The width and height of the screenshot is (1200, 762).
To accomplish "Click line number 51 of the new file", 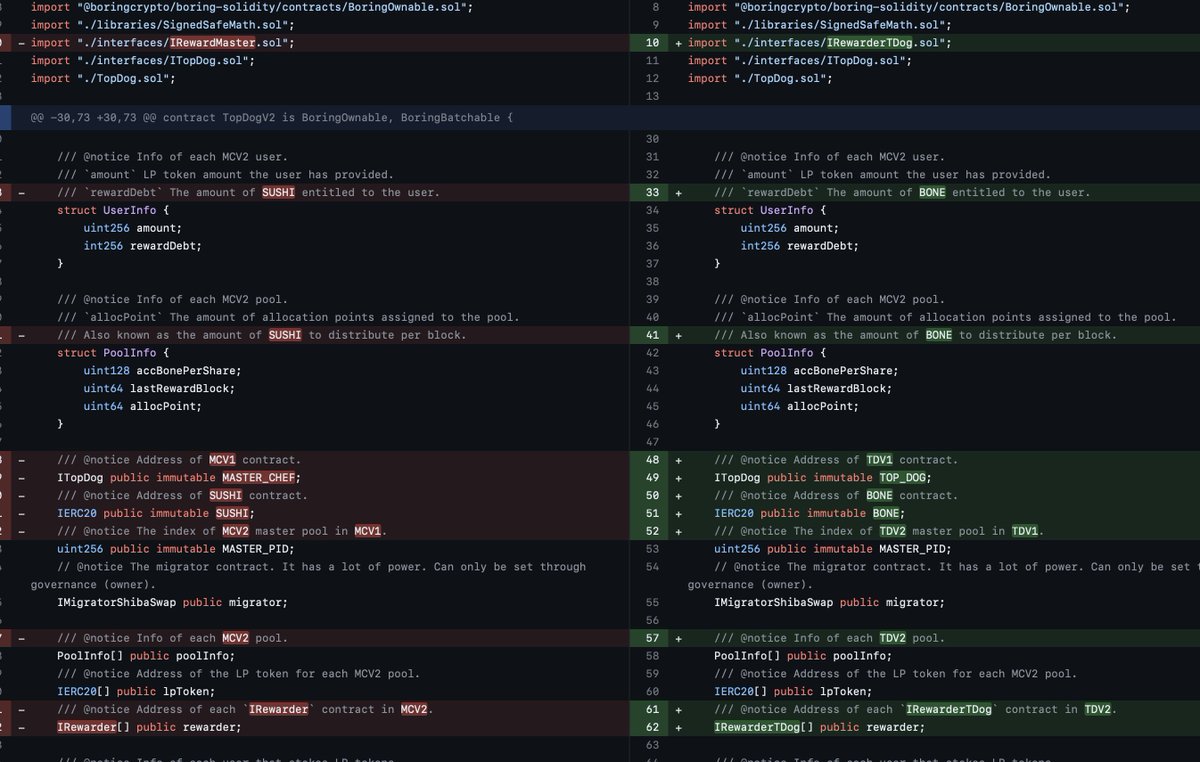I will pyautogui.click(x=652, y=513).
